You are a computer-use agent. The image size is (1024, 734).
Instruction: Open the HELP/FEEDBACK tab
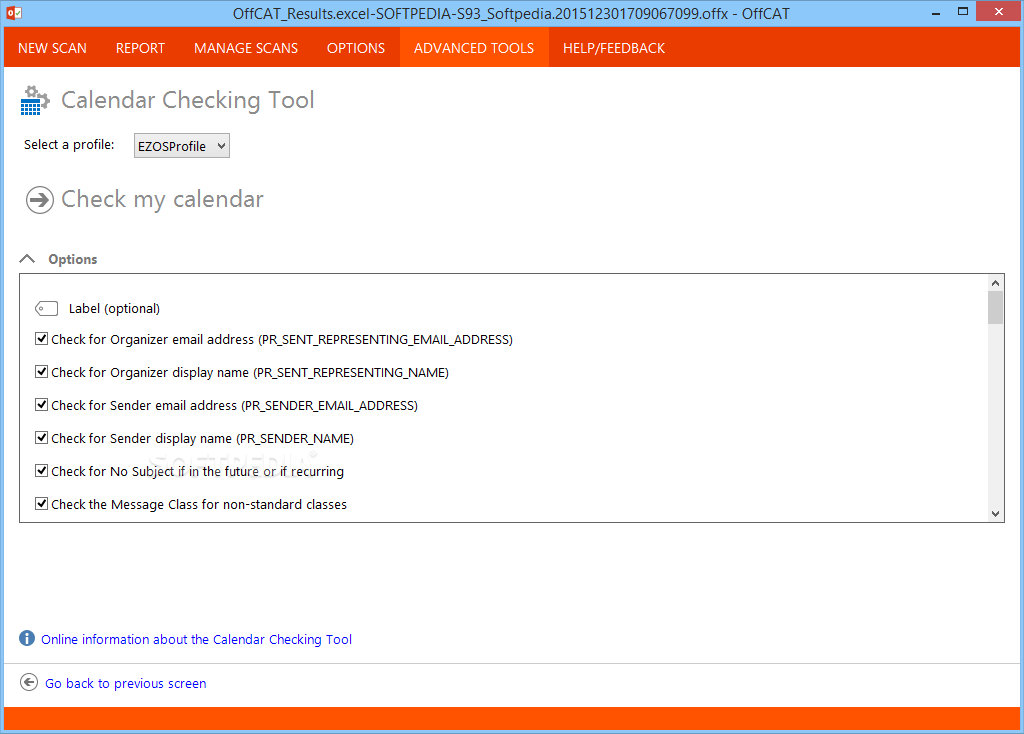pos(614,48)
